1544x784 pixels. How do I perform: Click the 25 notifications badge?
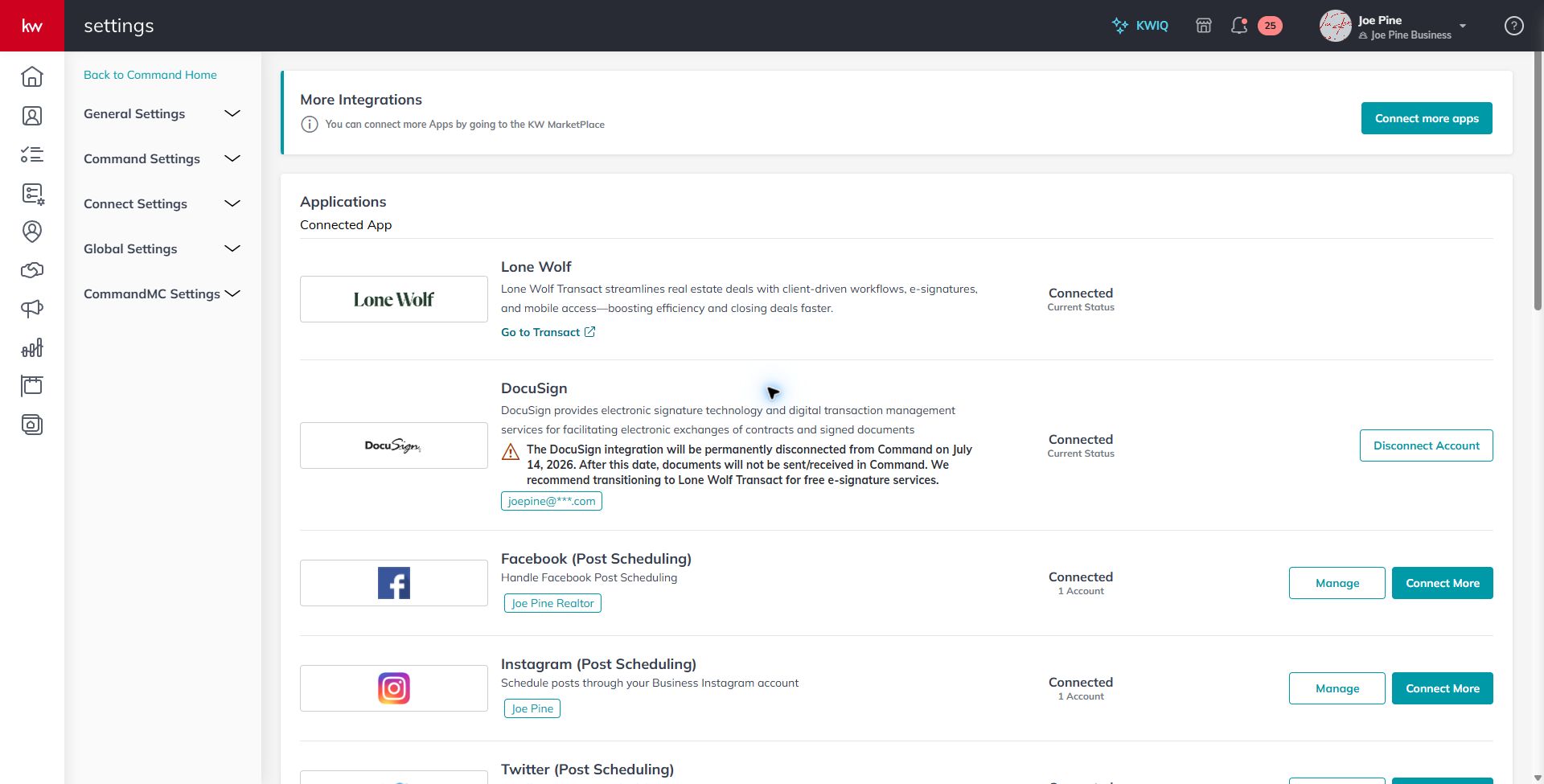1270,26
